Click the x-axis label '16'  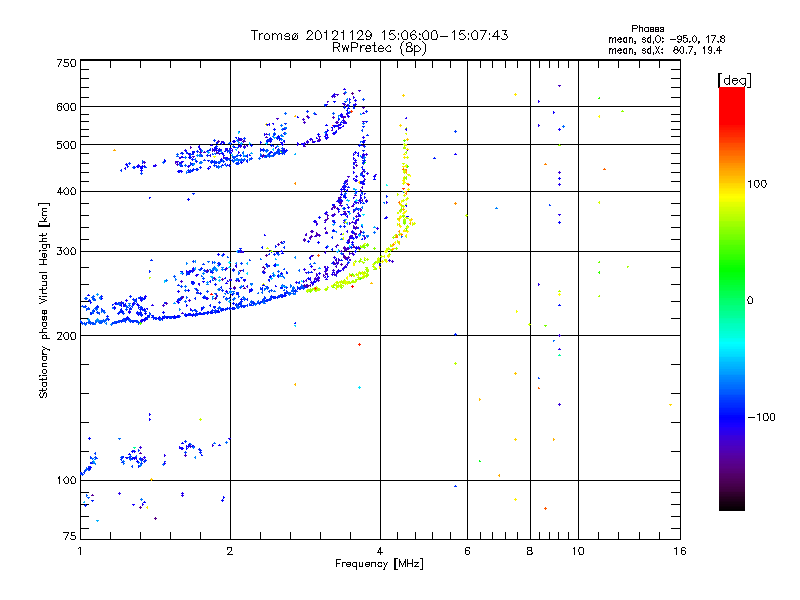pyautogui.click(x=680, y=551)
